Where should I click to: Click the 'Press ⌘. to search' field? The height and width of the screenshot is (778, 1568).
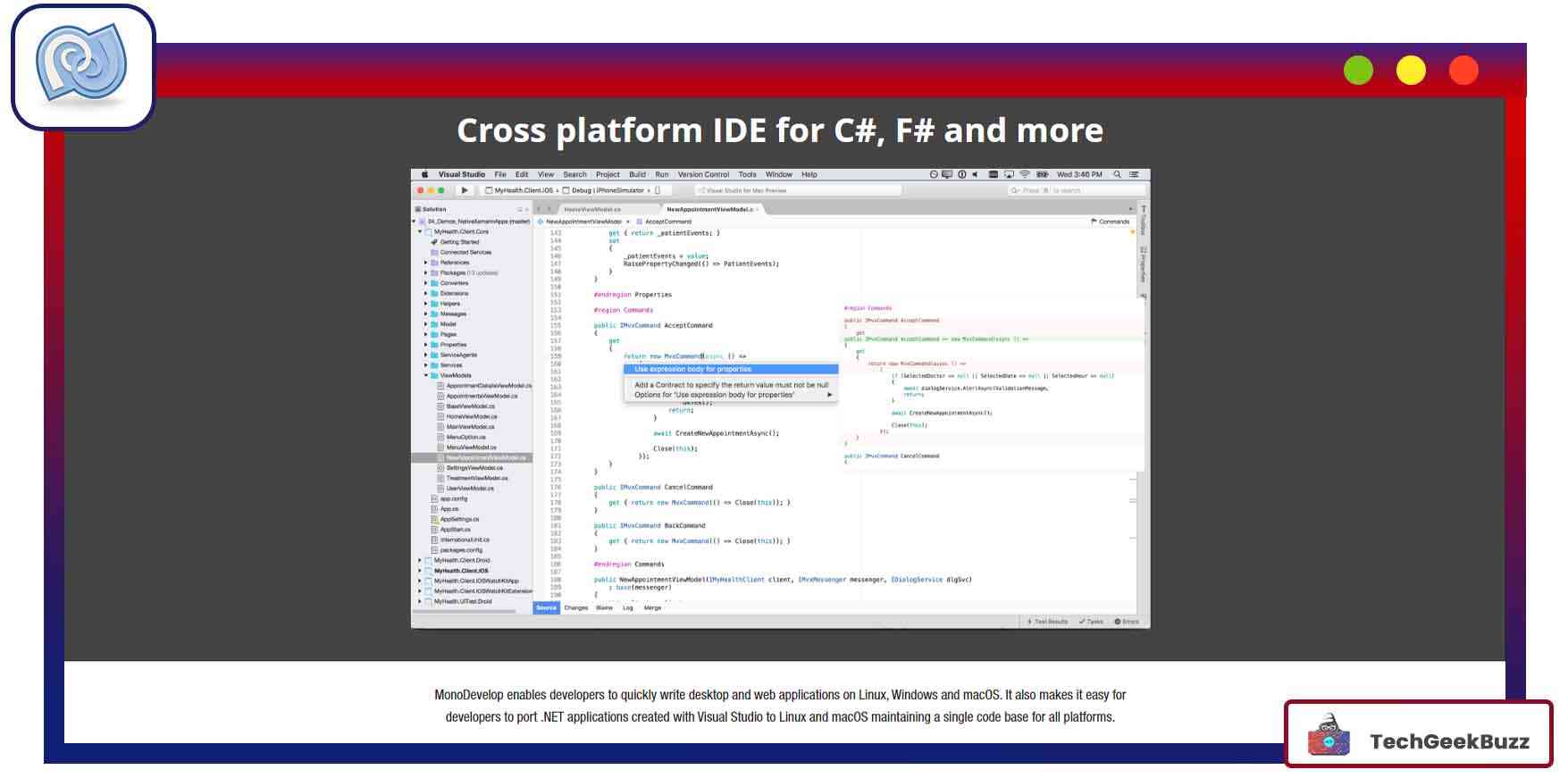point(1075,190)
